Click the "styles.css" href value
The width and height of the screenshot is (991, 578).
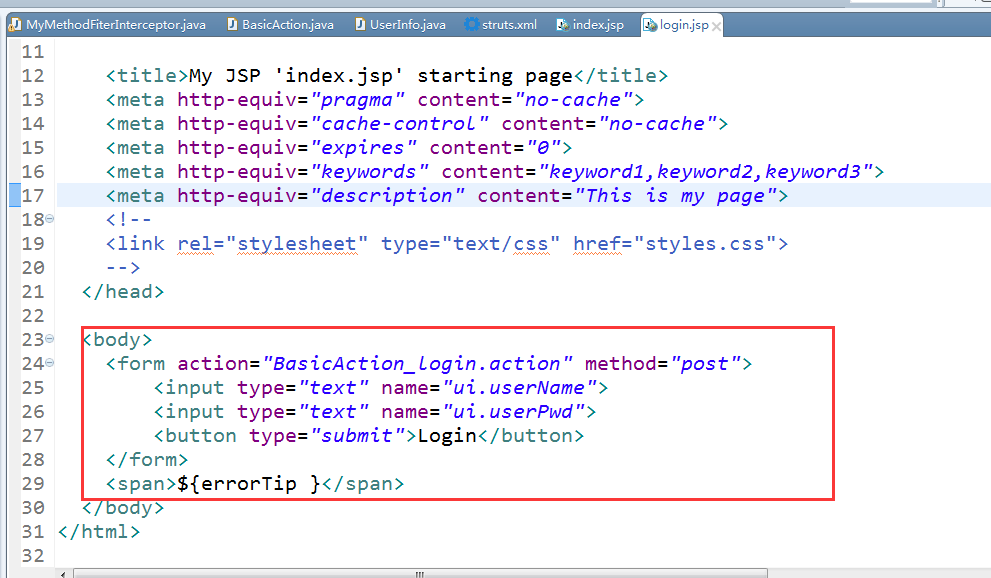(x=705, y=244)
